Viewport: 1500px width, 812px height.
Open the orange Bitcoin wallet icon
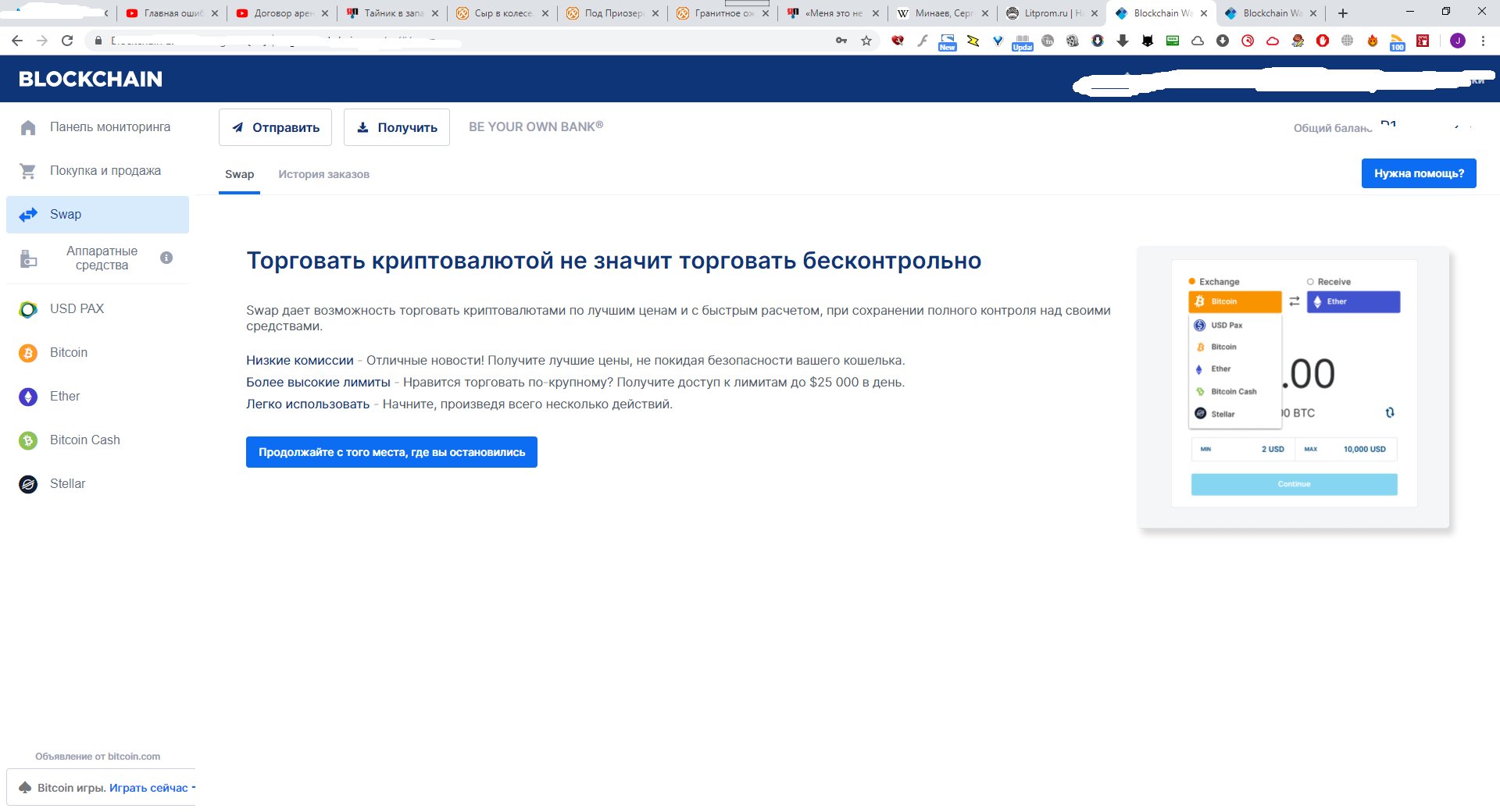pos(28,353)
